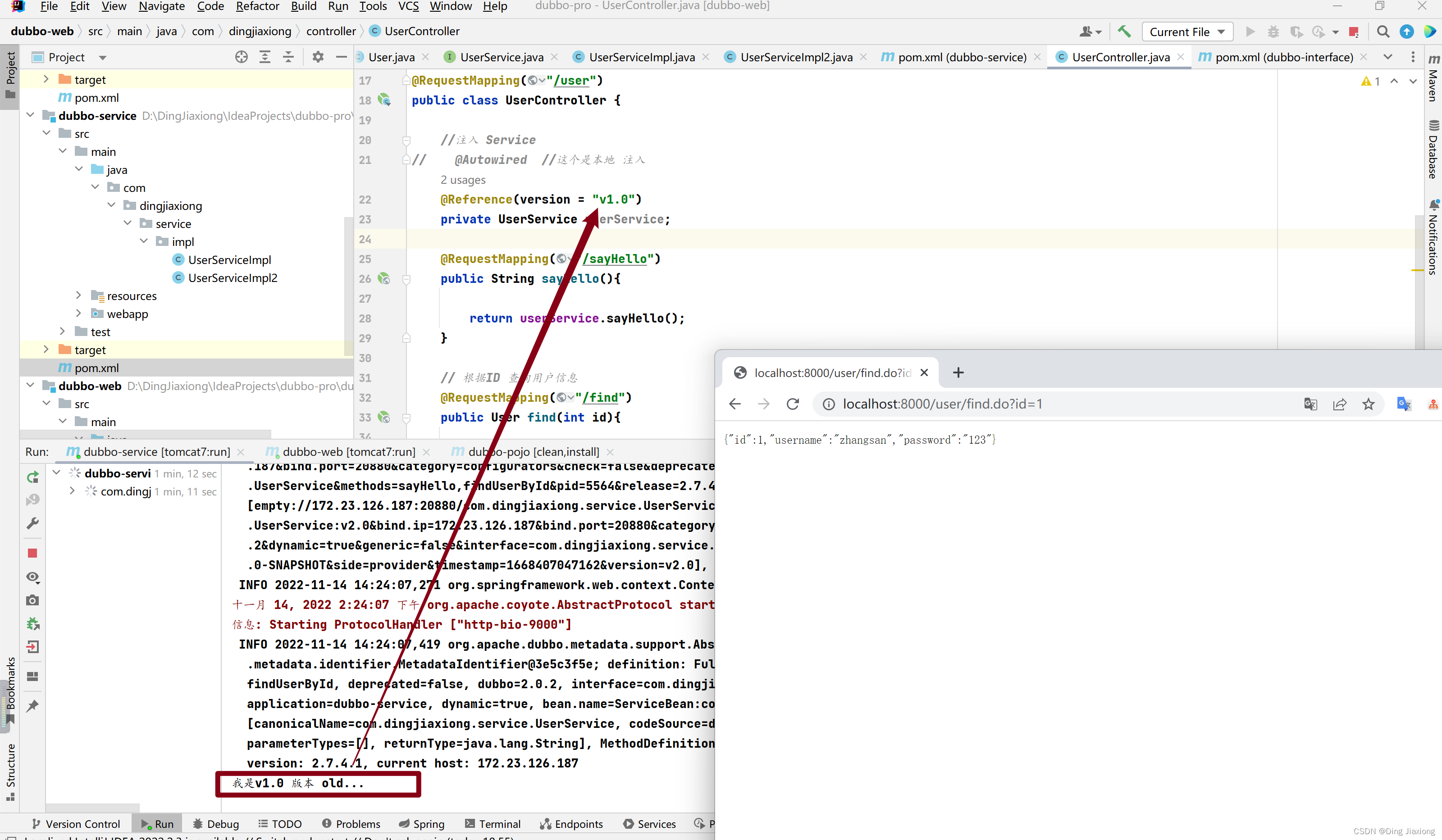Image resolution: width=1442 pixels, height=840 pixels.
Task: Open the Navigate menu
Action: (161, 6)
